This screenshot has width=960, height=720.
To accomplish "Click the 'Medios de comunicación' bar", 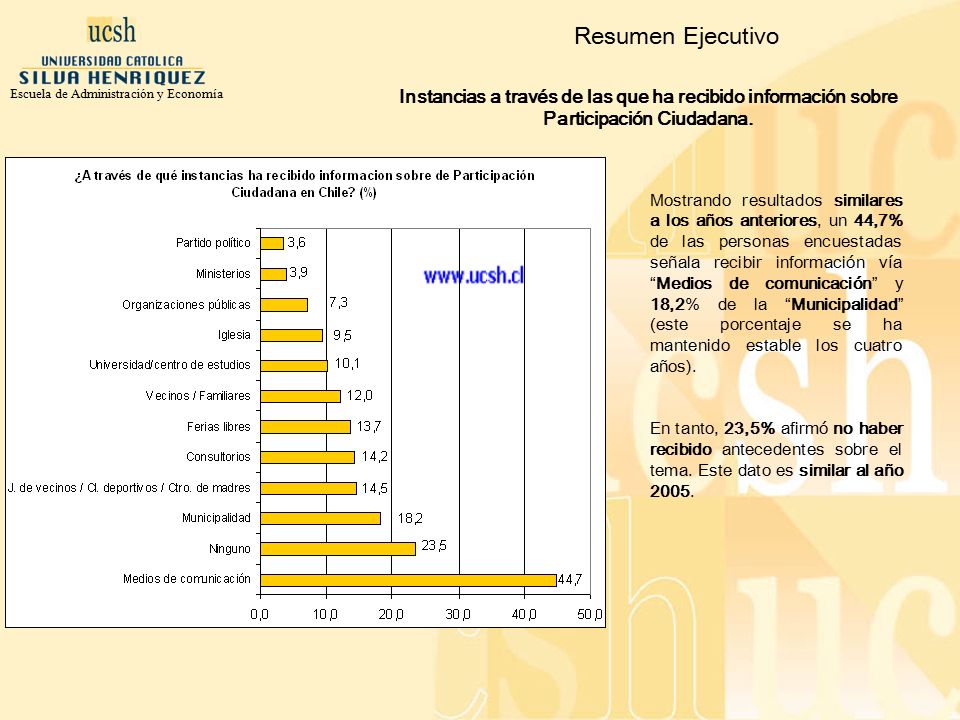I will 408,580.
